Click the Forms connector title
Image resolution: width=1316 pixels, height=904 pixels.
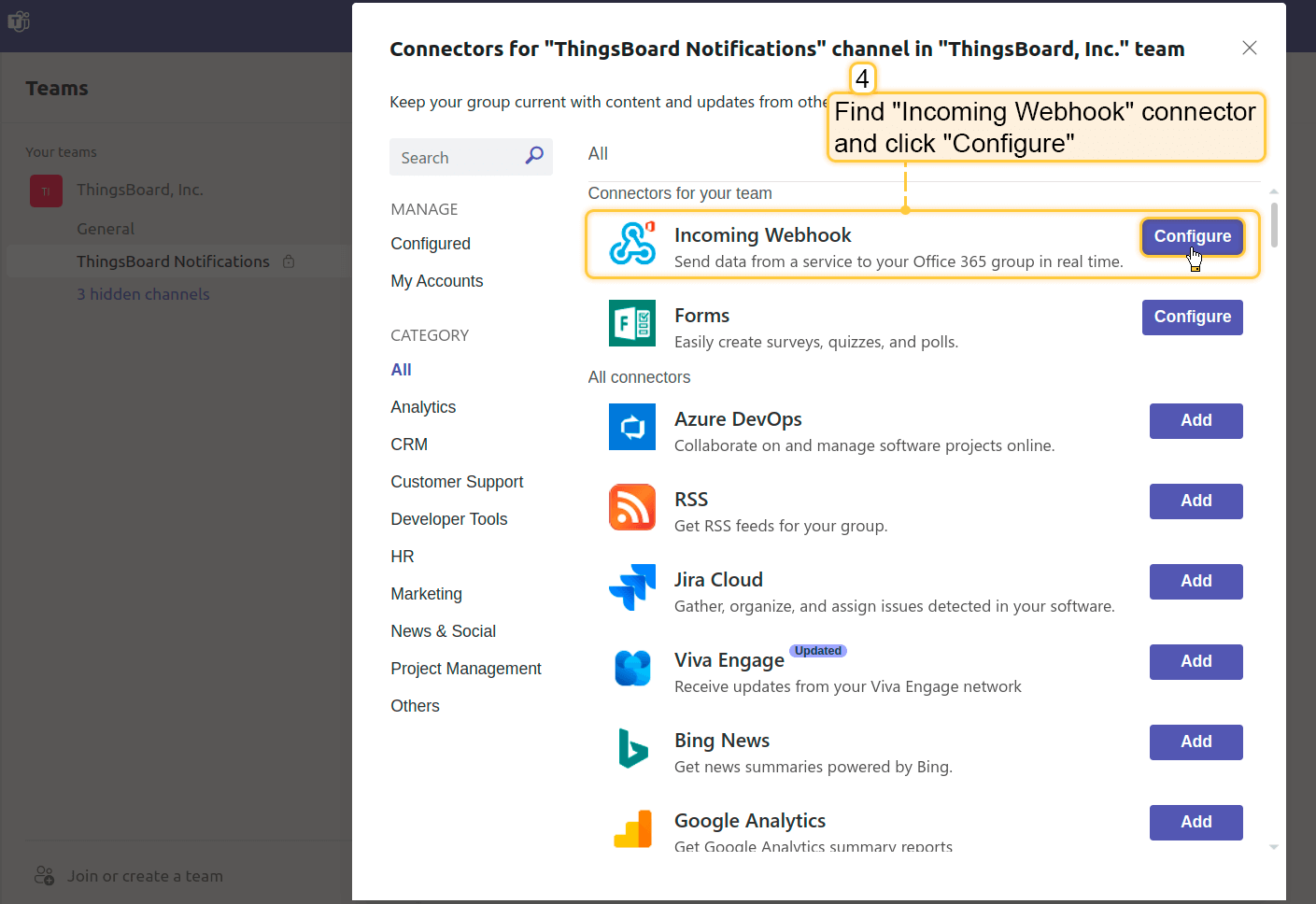tap(702, 316)
